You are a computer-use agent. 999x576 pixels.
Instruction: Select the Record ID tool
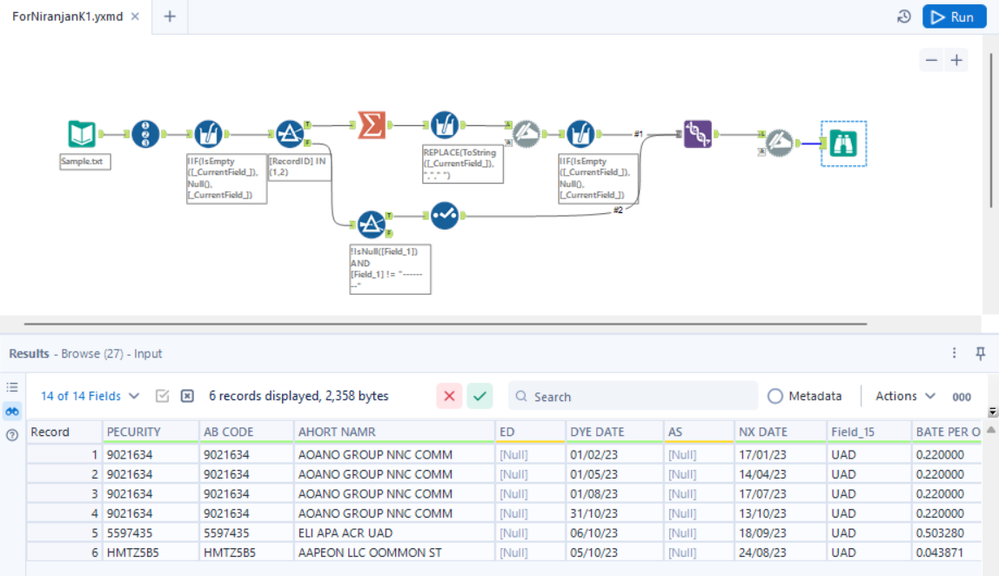(145, 134)
